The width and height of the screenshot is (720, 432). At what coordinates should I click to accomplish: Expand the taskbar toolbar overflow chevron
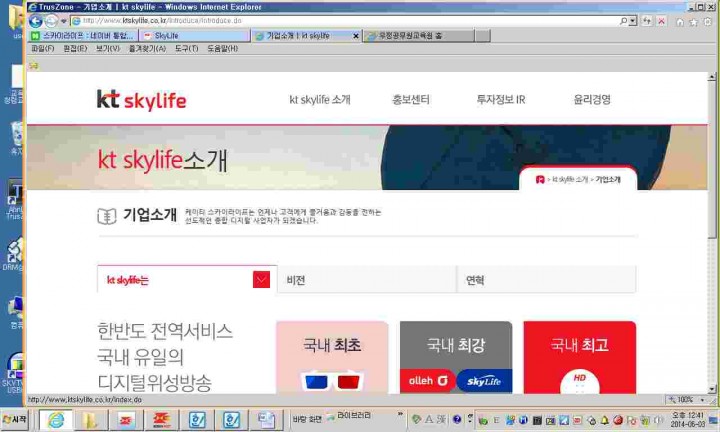pyautogui.click(x=400, y=415)
